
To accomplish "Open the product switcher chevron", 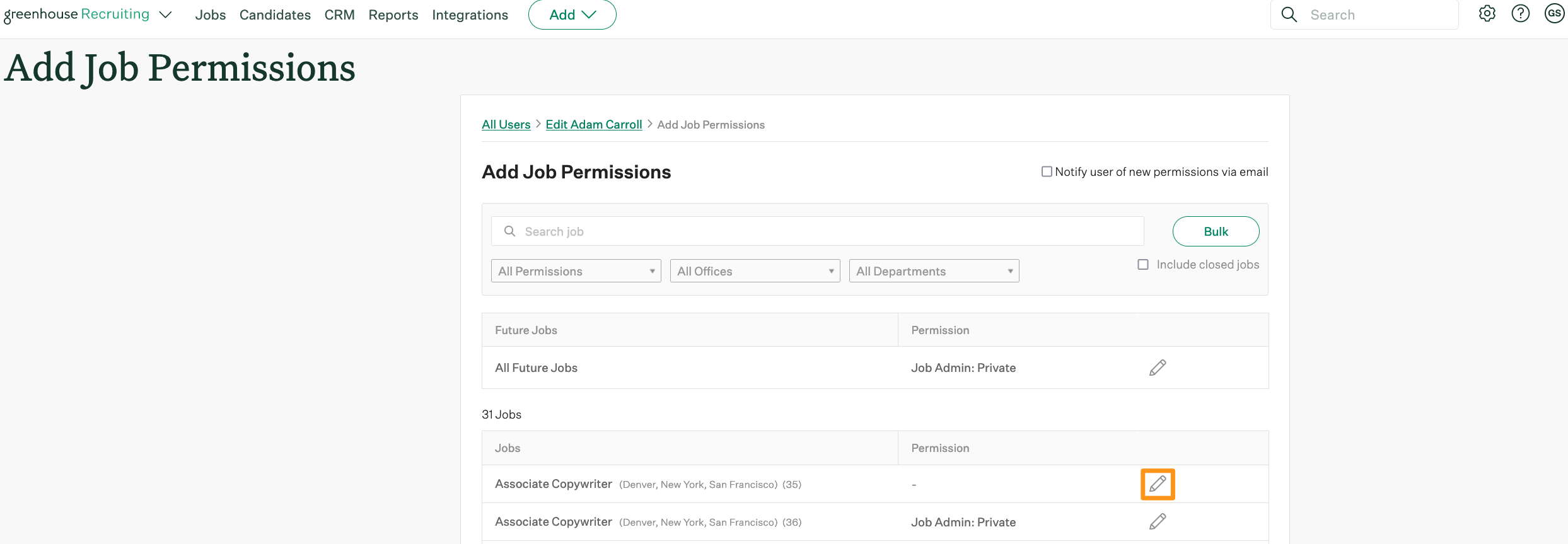I will pos(165,15).
